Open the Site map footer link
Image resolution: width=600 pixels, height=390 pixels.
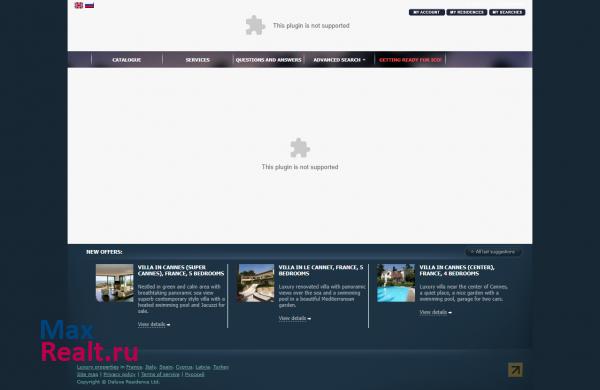(87, 374)
